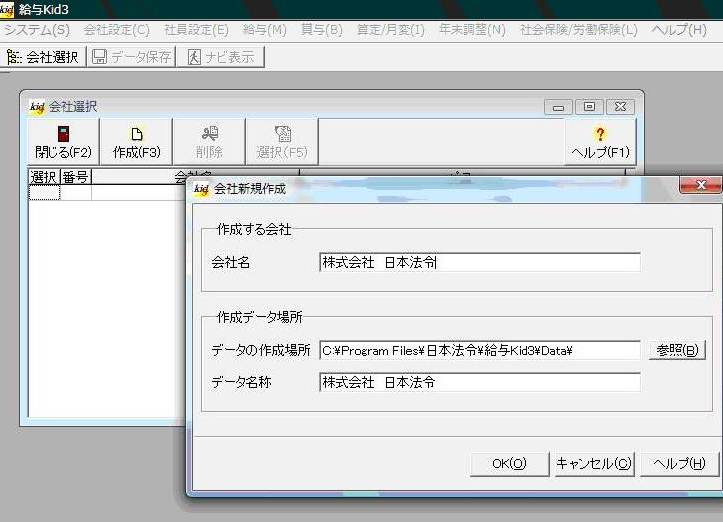Open the ヘルプ(H) menu in menu bar
The height and width of the screenshot is (522, 723).
[x=679, y=30]
